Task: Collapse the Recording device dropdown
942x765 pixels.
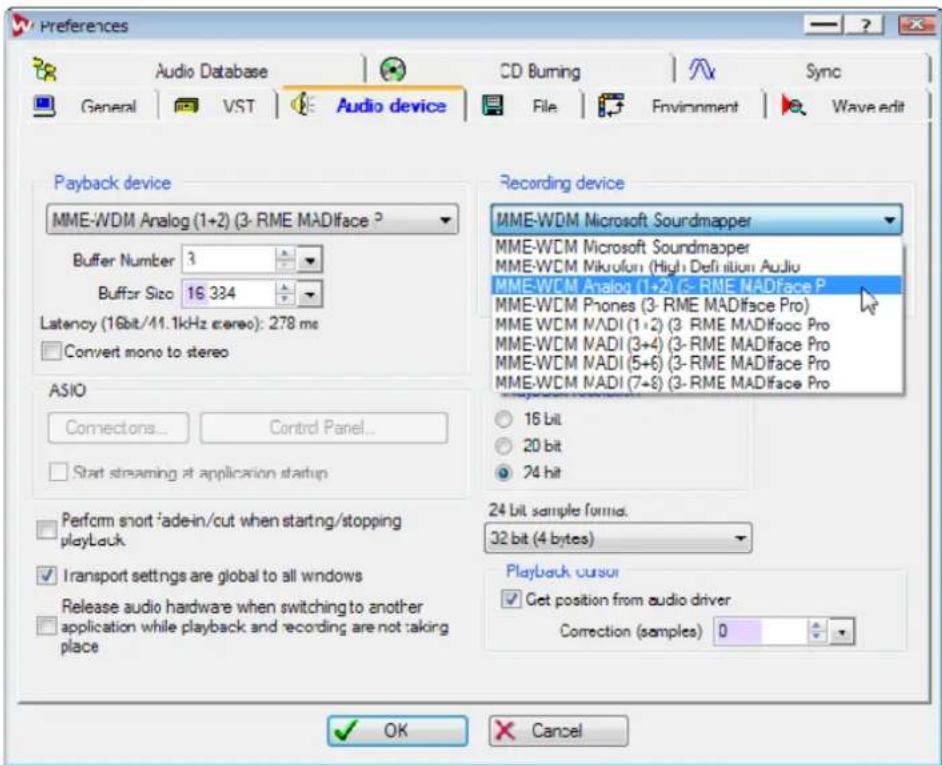Action: tap(696, 220)
